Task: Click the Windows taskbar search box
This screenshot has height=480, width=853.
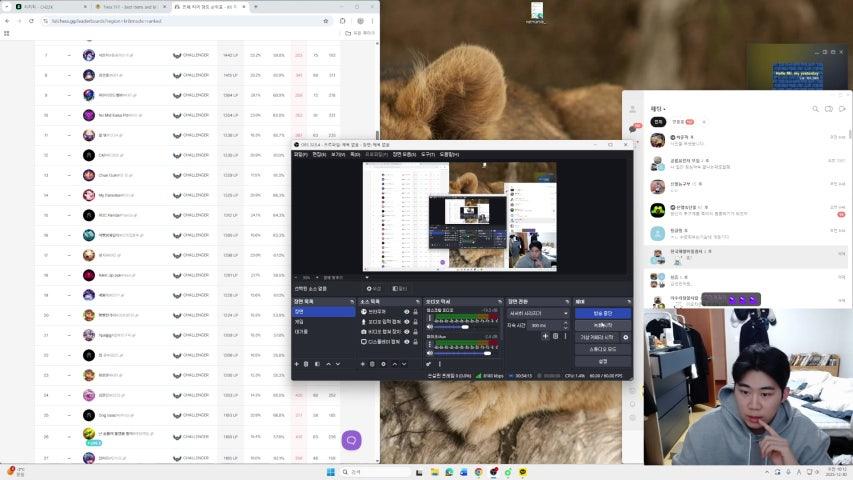Action: (x=372, y=472)
